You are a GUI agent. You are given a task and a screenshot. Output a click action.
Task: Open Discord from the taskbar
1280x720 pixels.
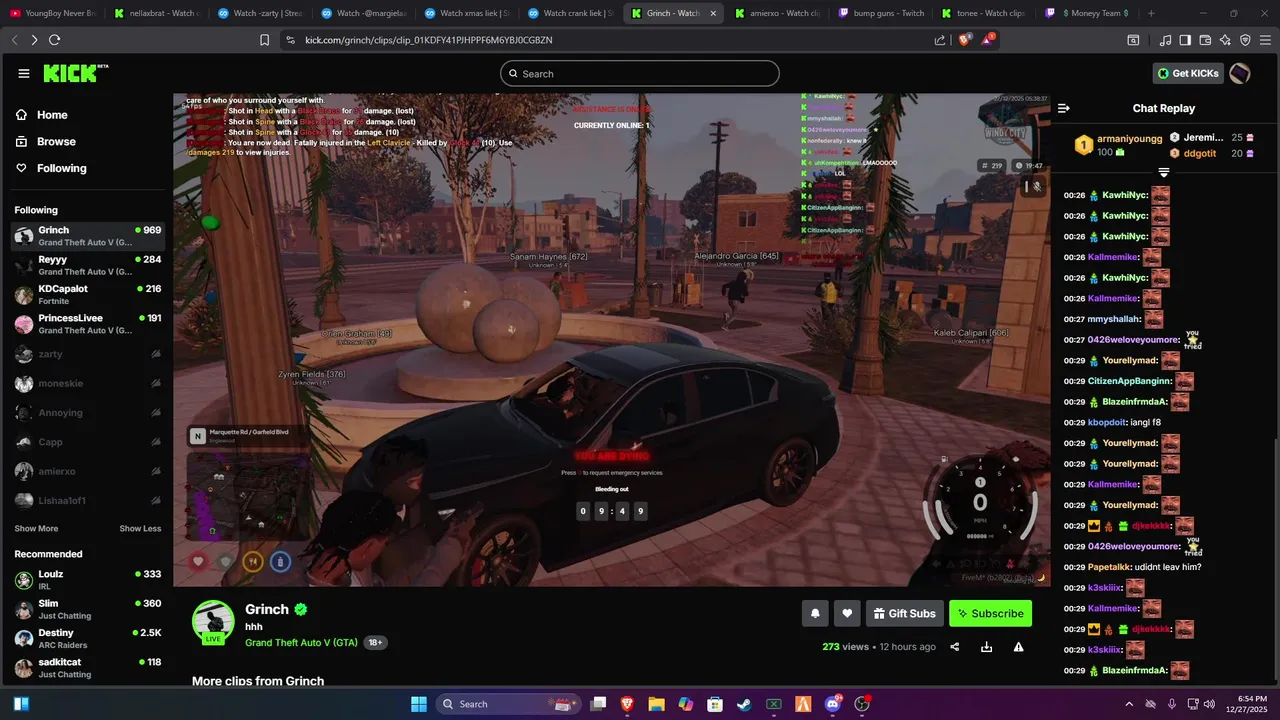833,704
